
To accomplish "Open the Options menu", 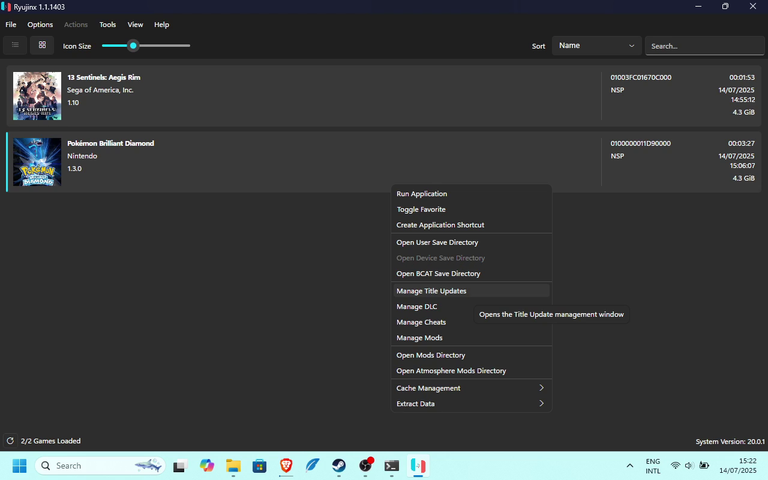I will point(40,24).
